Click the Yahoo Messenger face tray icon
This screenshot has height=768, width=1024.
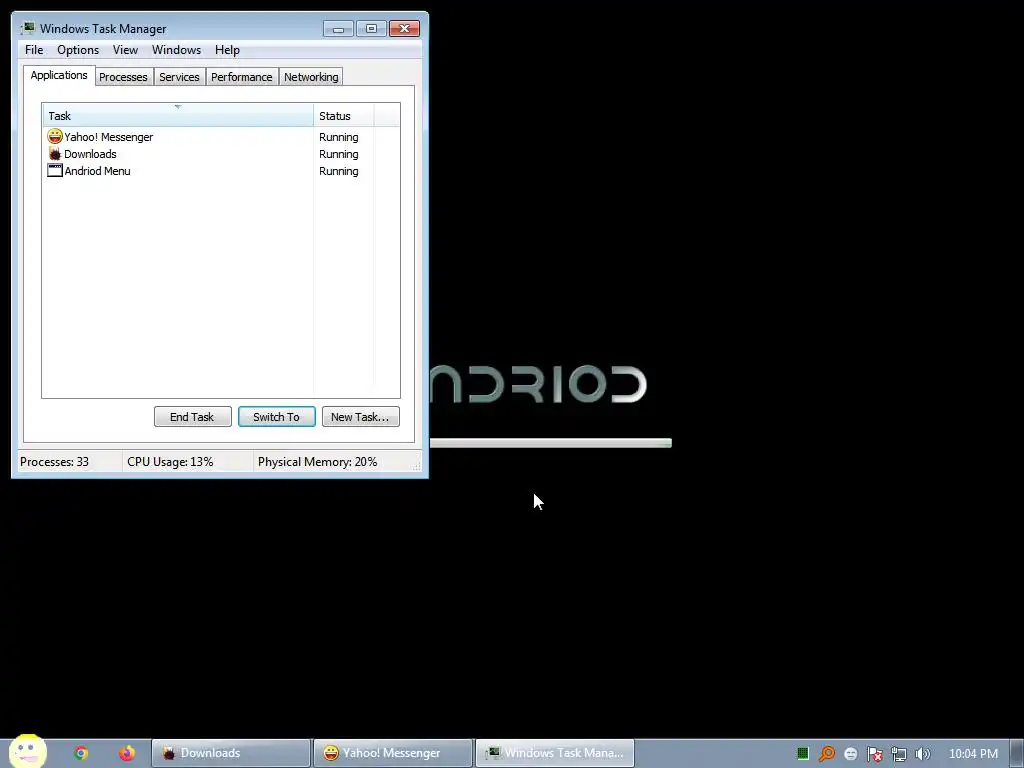point(850,754)
